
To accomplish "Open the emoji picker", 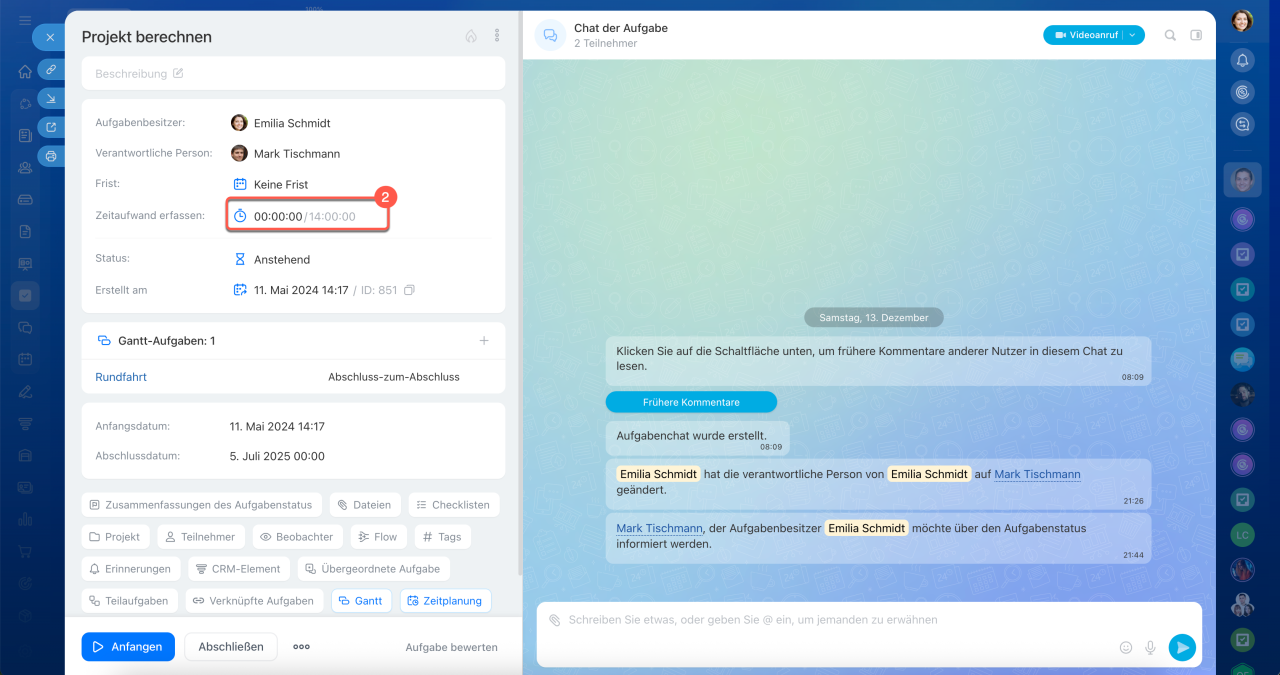I will pyautogui.click(x=1126, y=648).
